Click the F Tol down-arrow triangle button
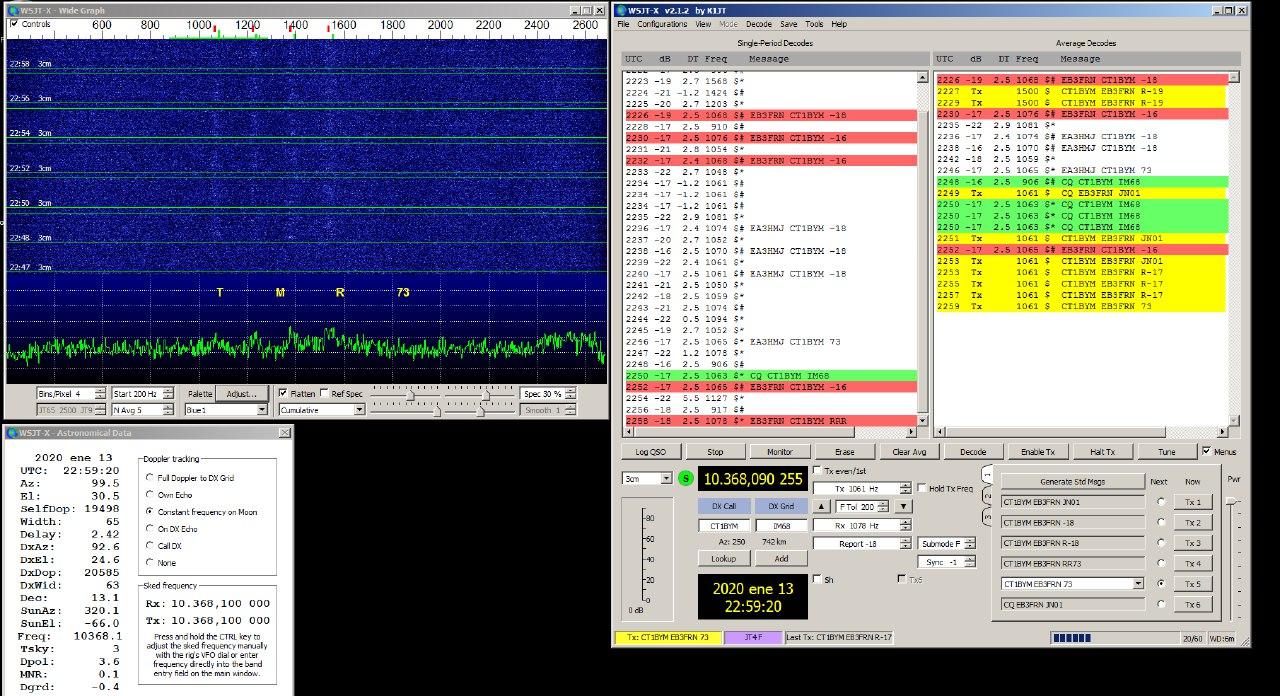The width and height of the screenshot is (1280, 696). [x=903, y=507]
